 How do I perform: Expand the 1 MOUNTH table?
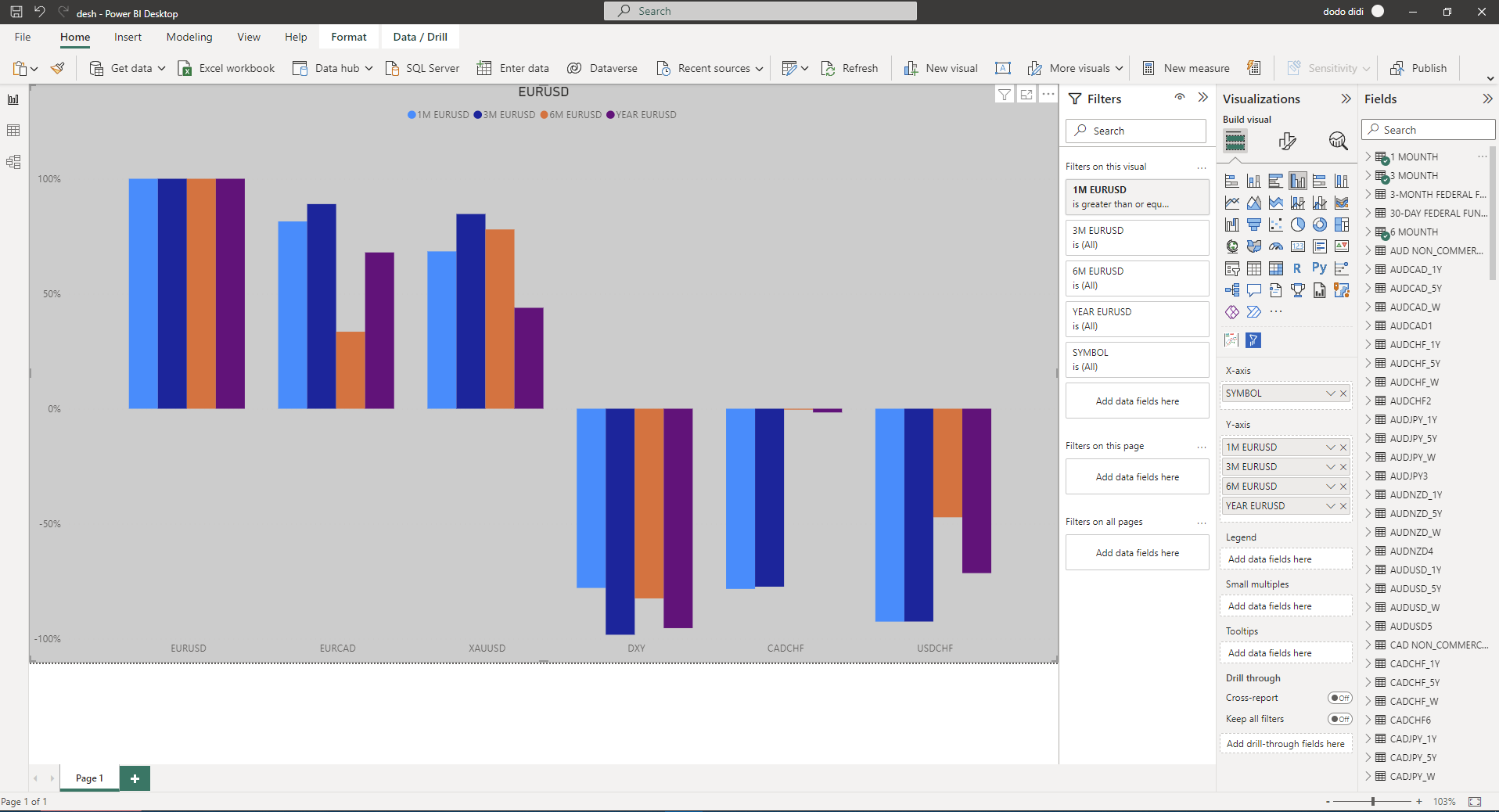coord(1368,156)
